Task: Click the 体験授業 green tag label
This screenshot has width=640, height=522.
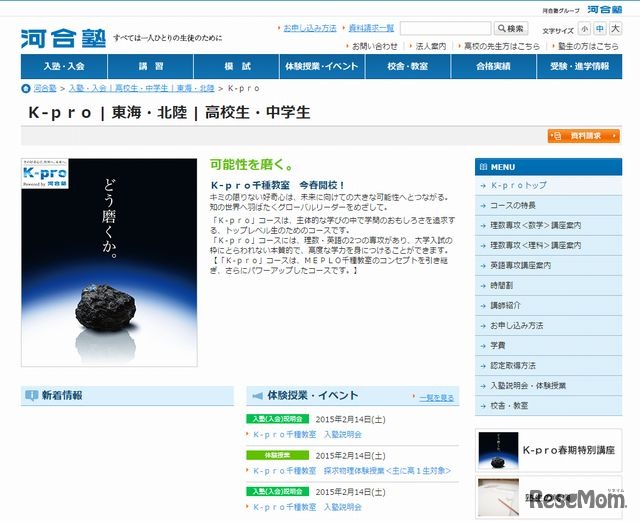Action: click(277, 455)
